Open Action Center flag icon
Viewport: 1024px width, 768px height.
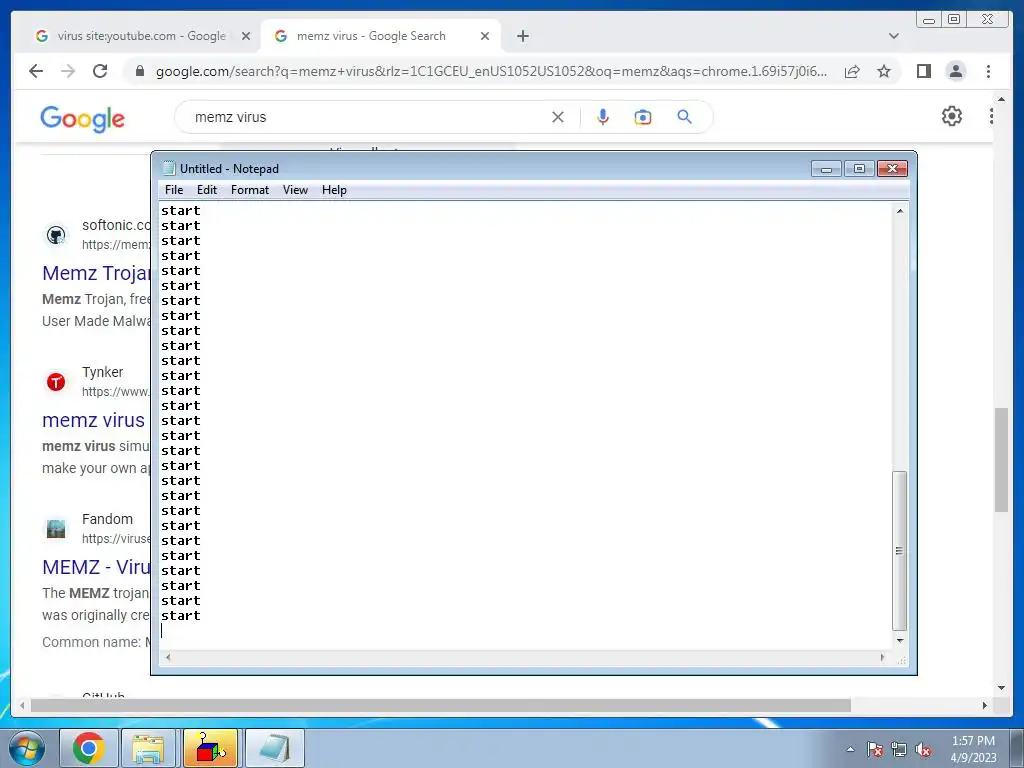pos(874,749)
